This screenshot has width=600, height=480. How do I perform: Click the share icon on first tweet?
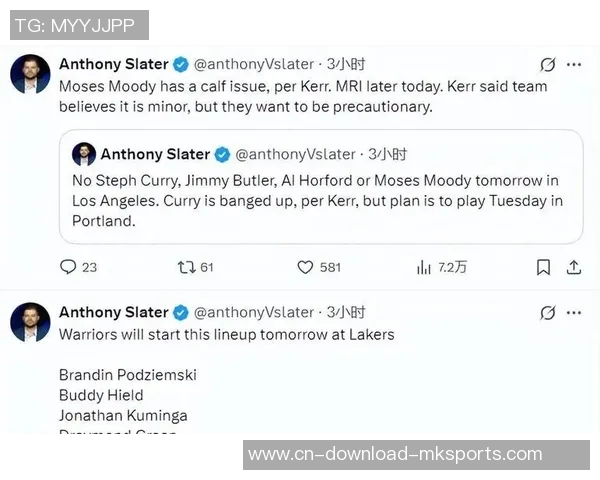(x=575, y=267)
